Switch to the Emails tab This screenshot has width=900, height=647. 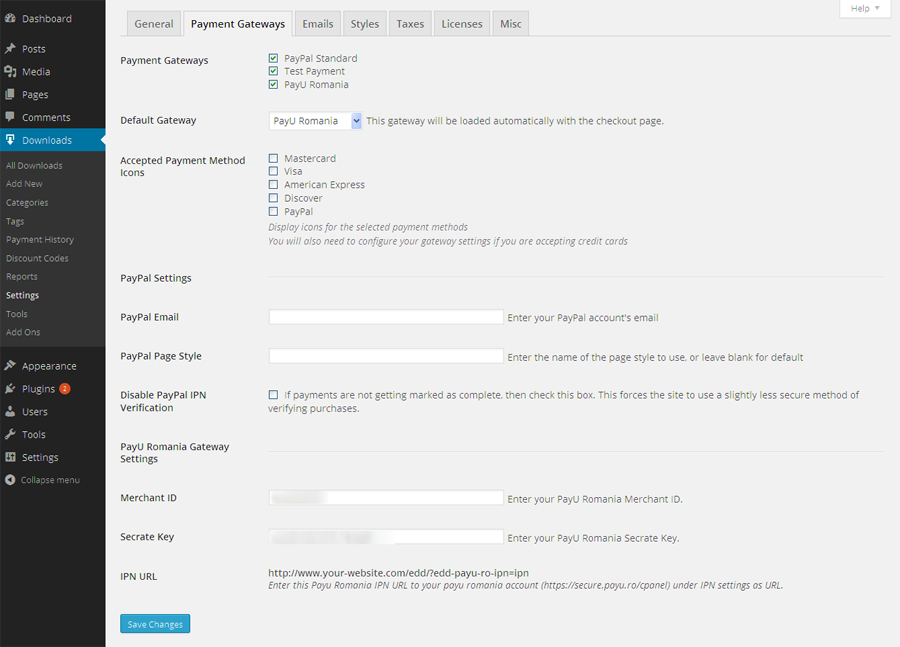pyautogui.click(x=317, y=23)
